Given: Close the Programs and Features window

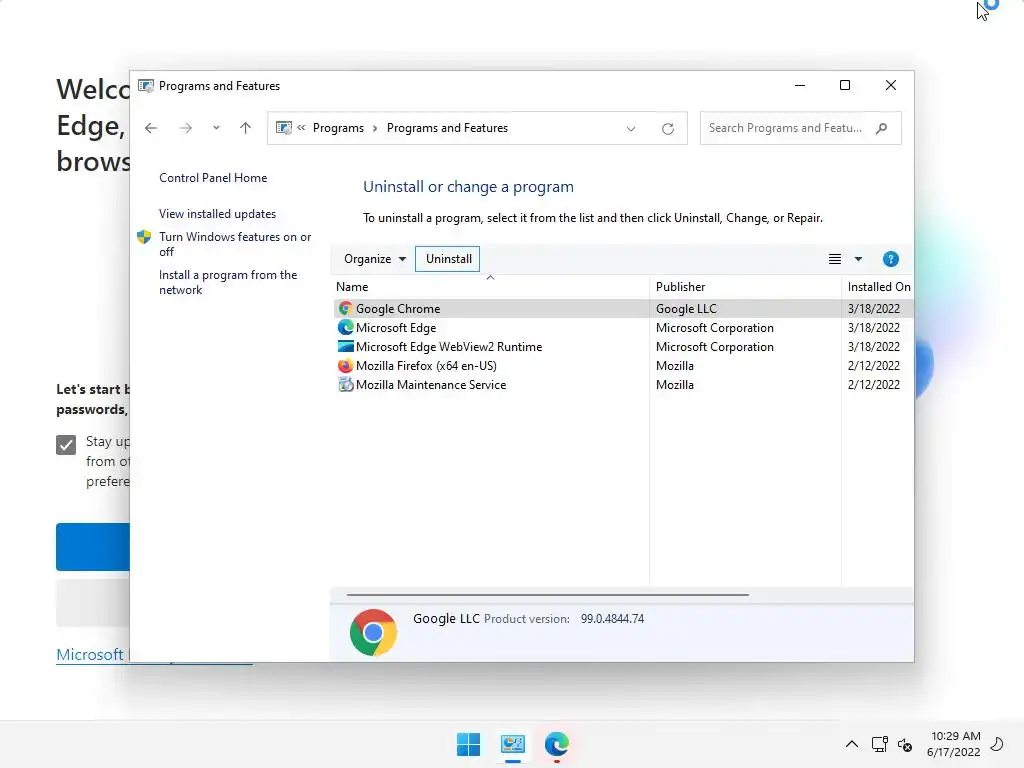Looking at the screenshot, I should [x=891, y=86].
